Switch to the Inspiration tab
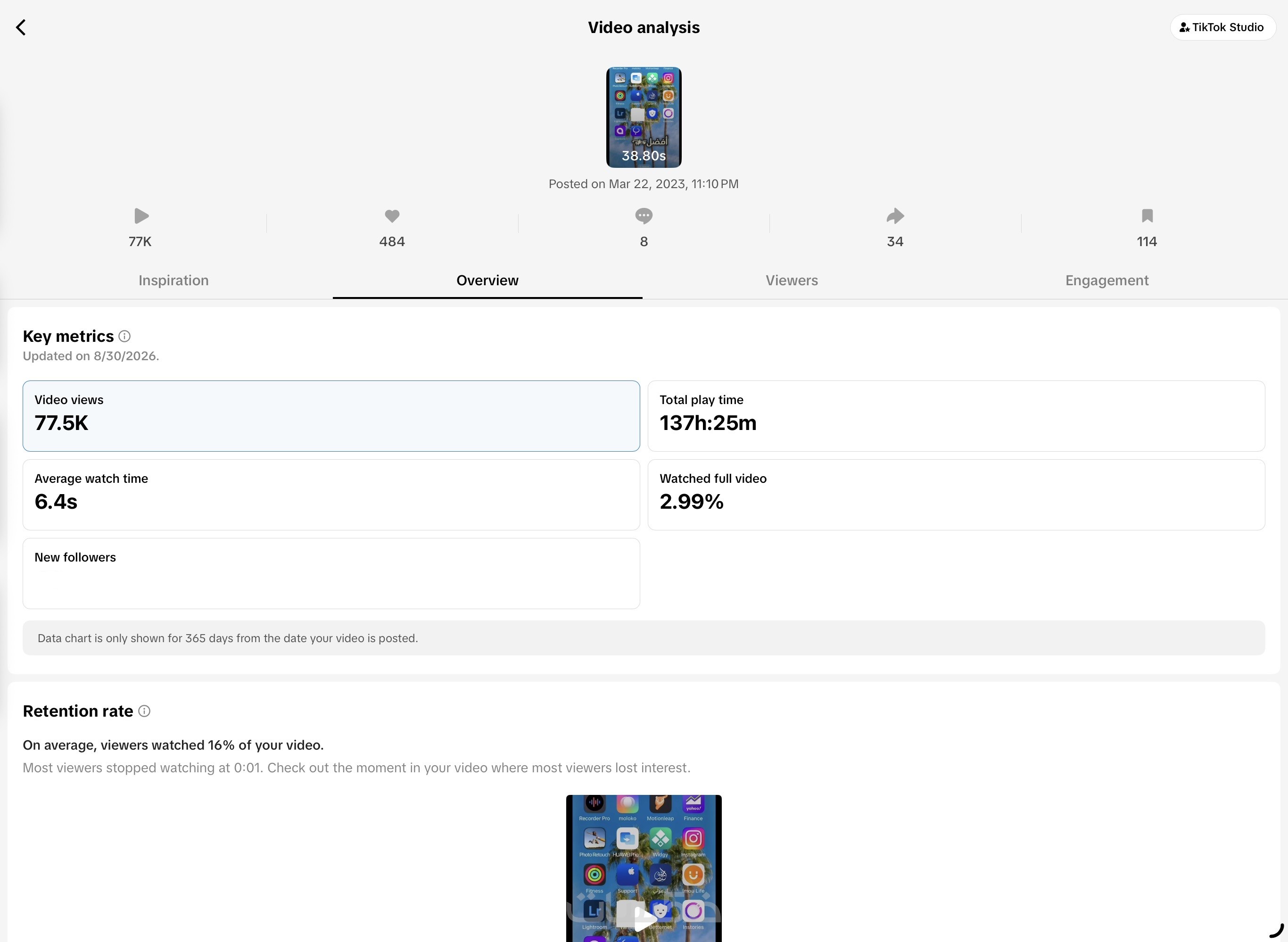The width and height of the screenshot is (1288, 942). click(173, 281)
